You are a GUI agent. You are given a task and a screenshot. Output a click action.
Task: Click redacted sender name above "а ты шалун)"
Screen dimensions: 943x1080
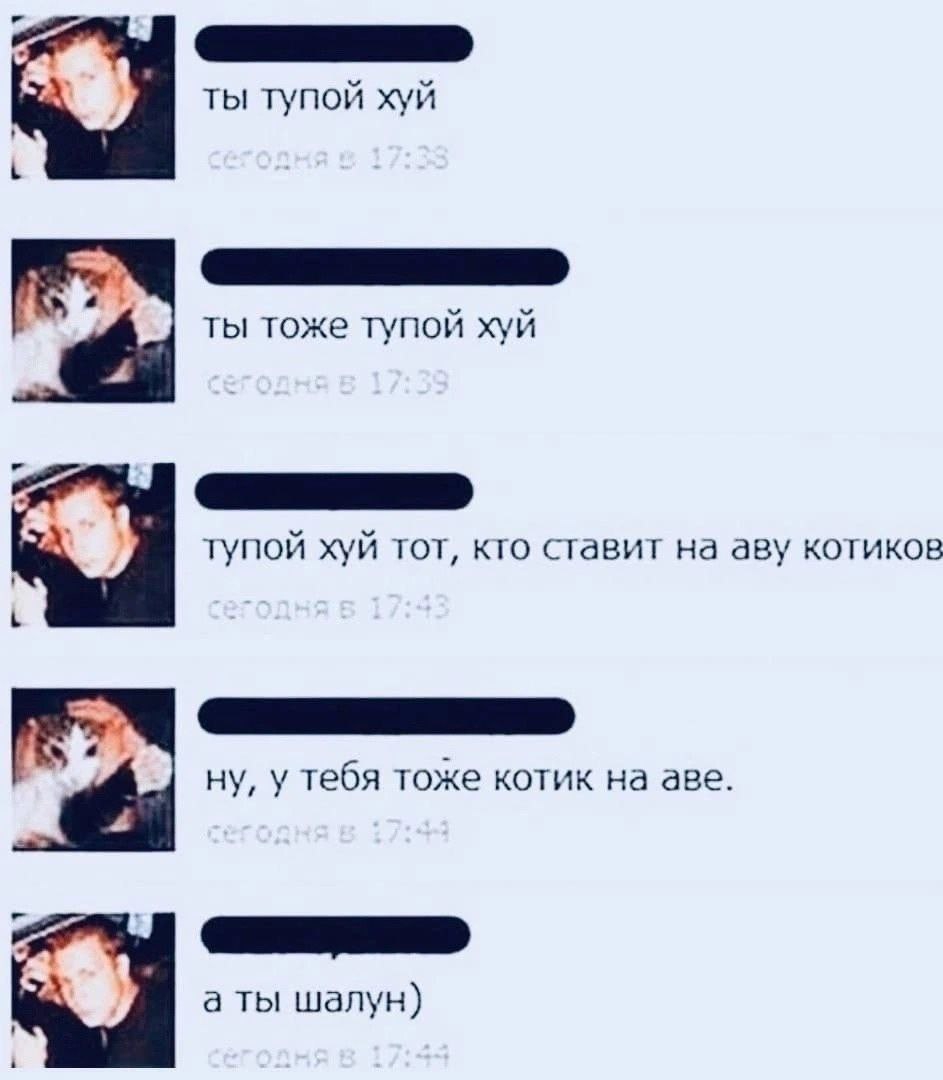click(x=335, y=935)
